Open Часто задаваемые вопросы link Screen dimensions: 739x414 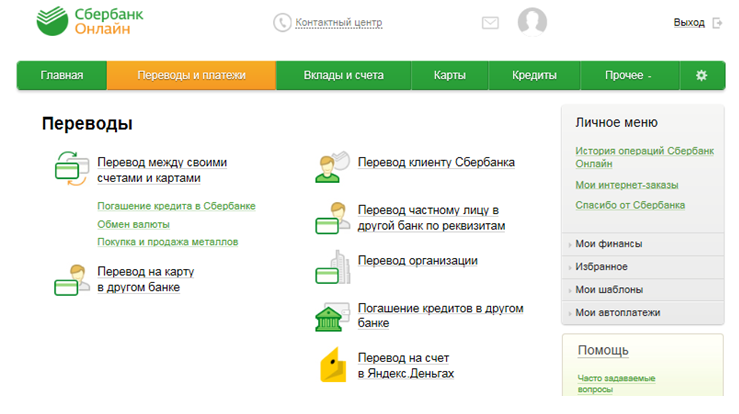pos(616,384)
